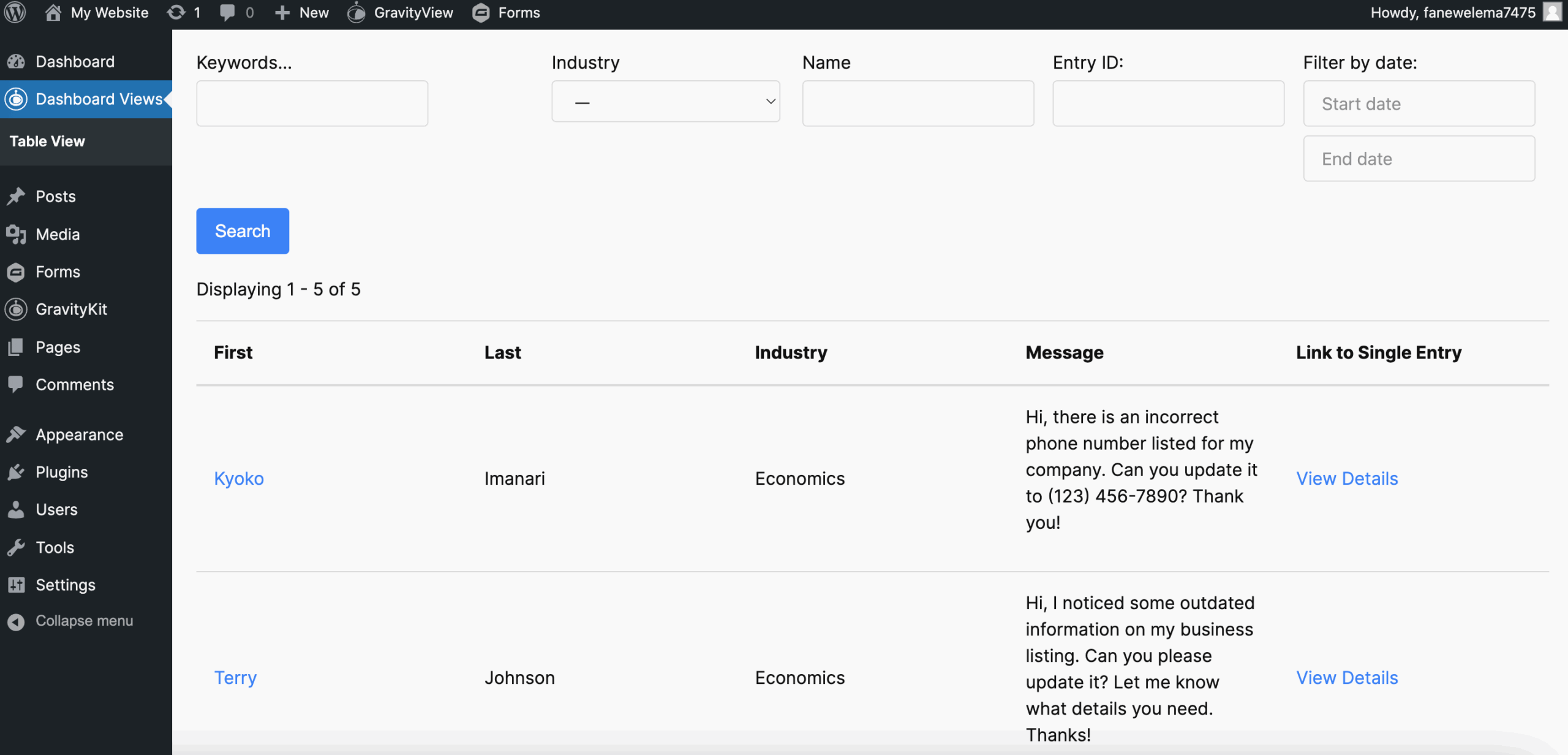The image size is (1568, 755).
Task: Click the user avatar next to Howdy
Action: 1551,12
